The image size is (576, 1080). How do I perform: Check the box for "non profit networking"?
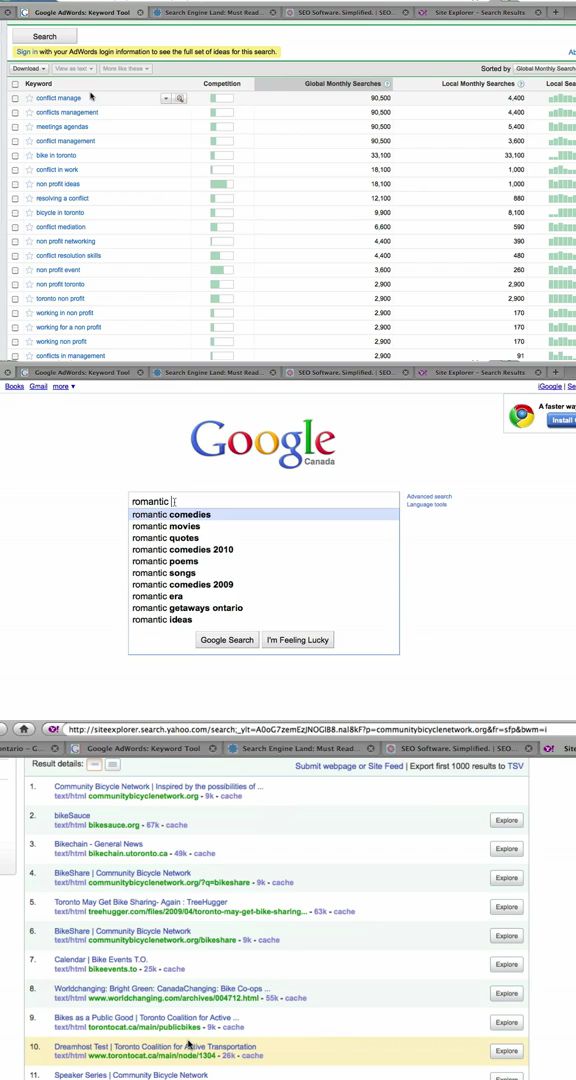pyautogui.click(x=15, y=242)
